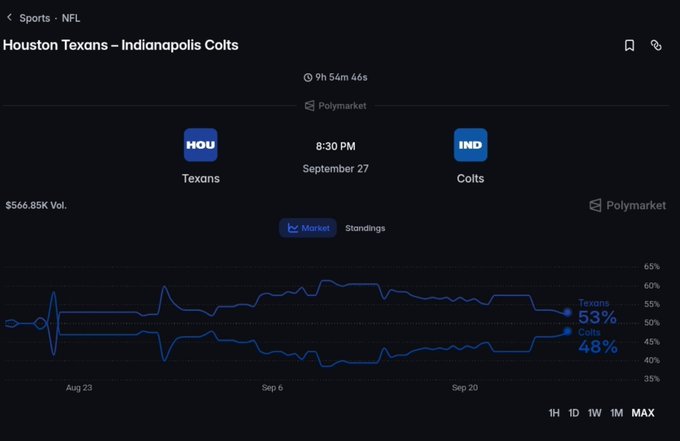680x441 pixels.
Task: Set chart range to 1M
Action: (616, 413)
